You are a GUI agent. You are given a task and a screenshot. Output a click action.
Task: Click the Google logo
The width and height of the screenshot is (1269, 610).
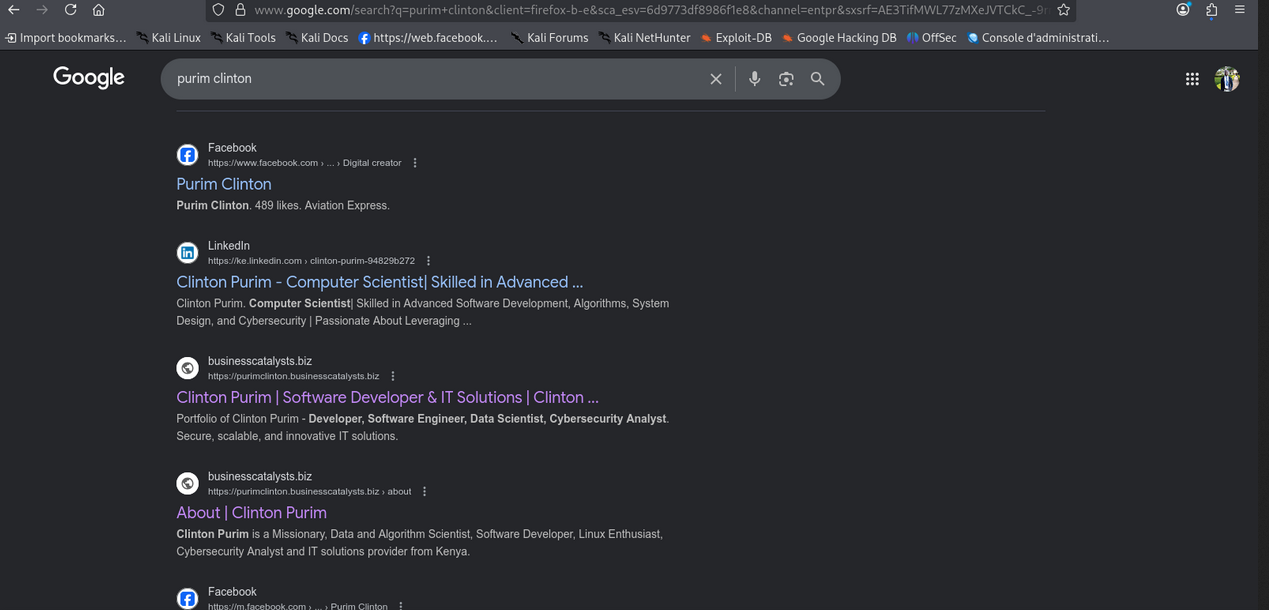tap(89, 78)
